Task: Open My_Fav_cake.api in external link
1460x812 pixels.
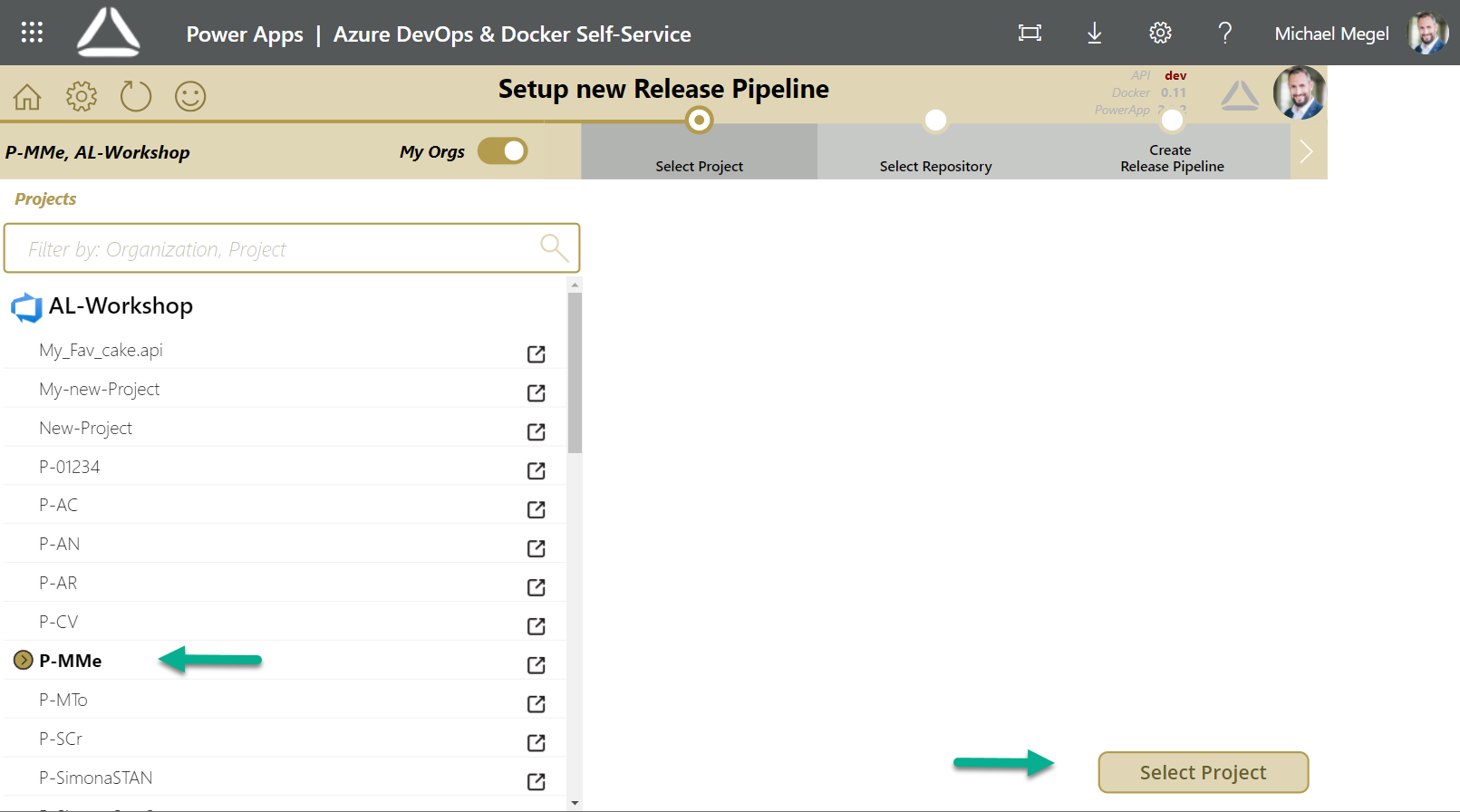Action: point(537,353)
